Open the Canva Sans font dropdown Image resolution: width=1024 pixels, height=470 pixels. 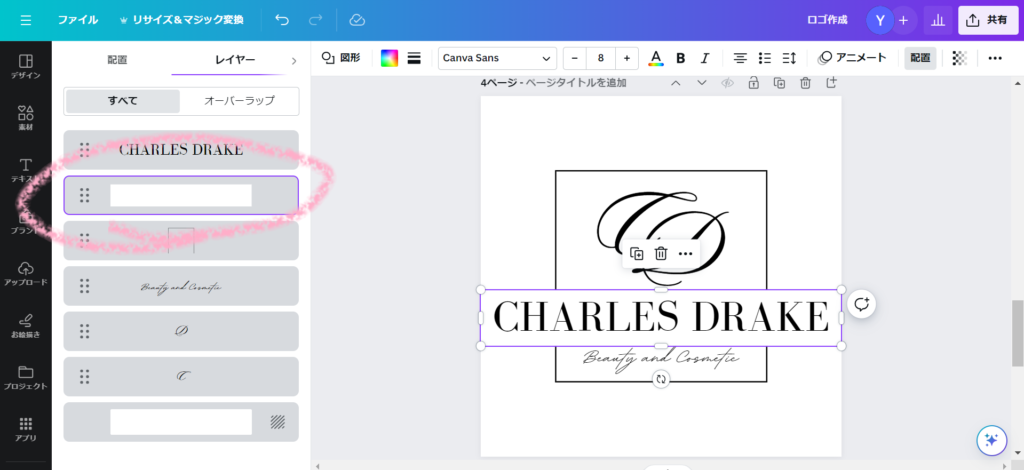497,58
